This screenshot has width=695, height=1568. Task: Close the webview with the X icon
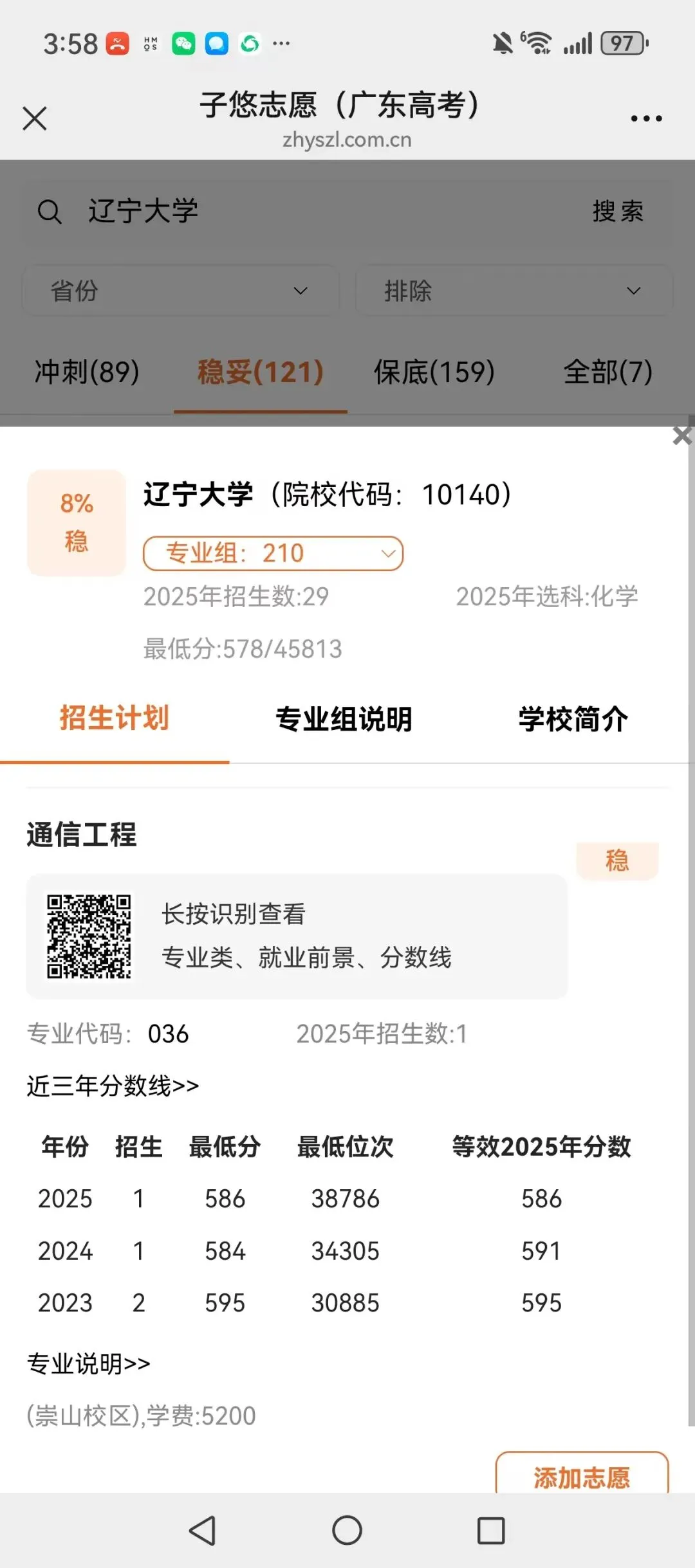(x=35, y=118)
